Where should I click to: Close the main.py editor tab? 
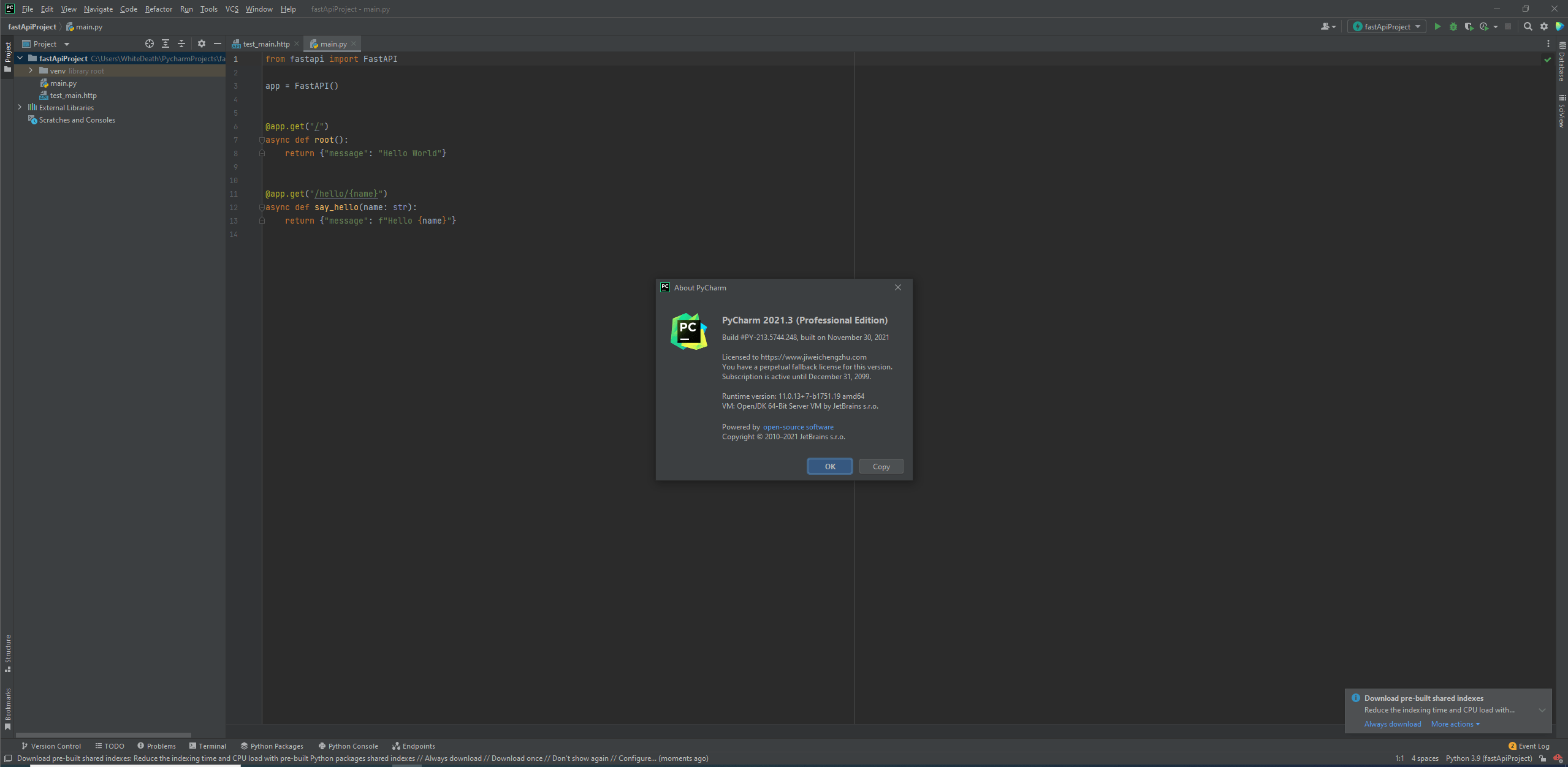pos(354,43)
